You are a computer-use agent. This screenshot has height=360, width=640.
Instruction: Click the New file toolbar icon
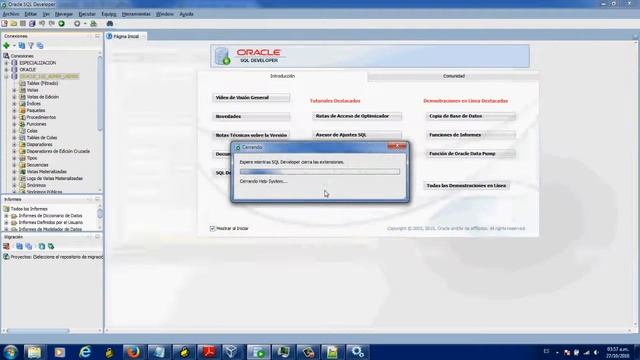(5, 24)
